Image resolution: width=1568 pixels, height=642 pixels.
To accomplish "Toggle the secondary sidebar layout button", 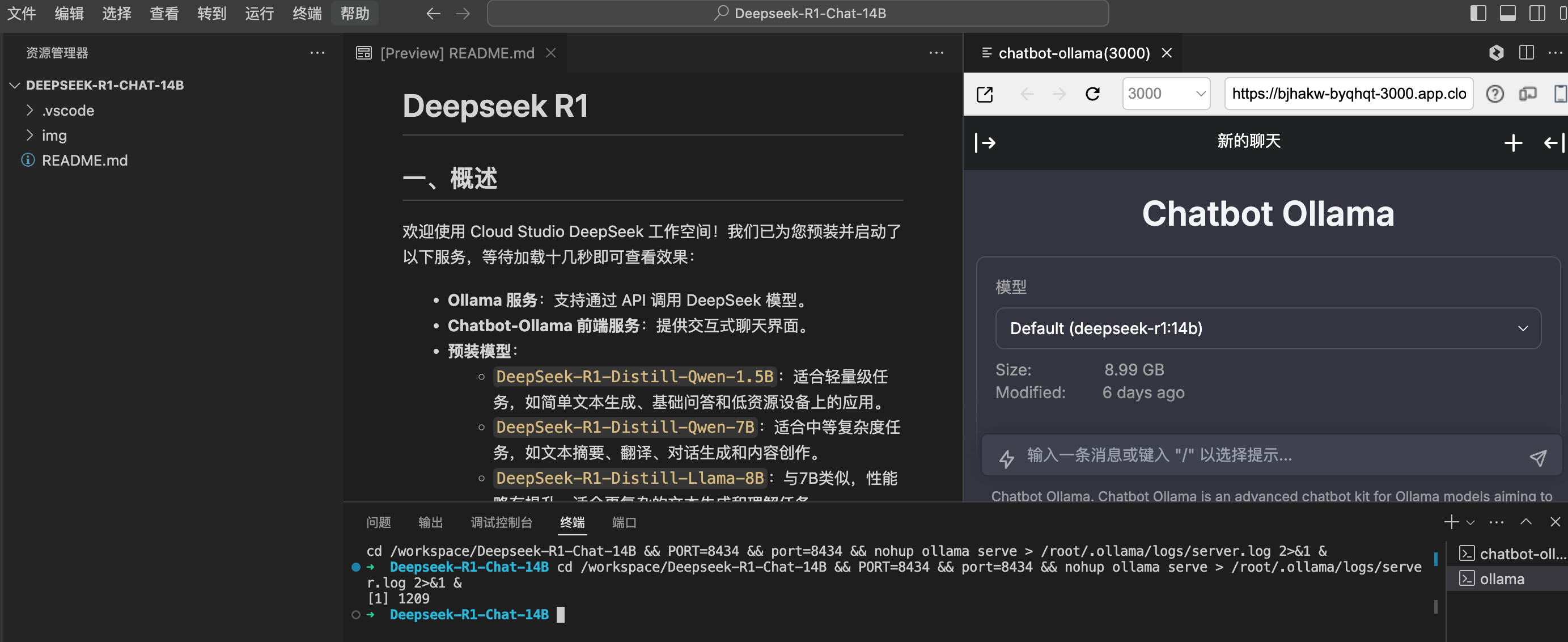I will point(1536,13).
